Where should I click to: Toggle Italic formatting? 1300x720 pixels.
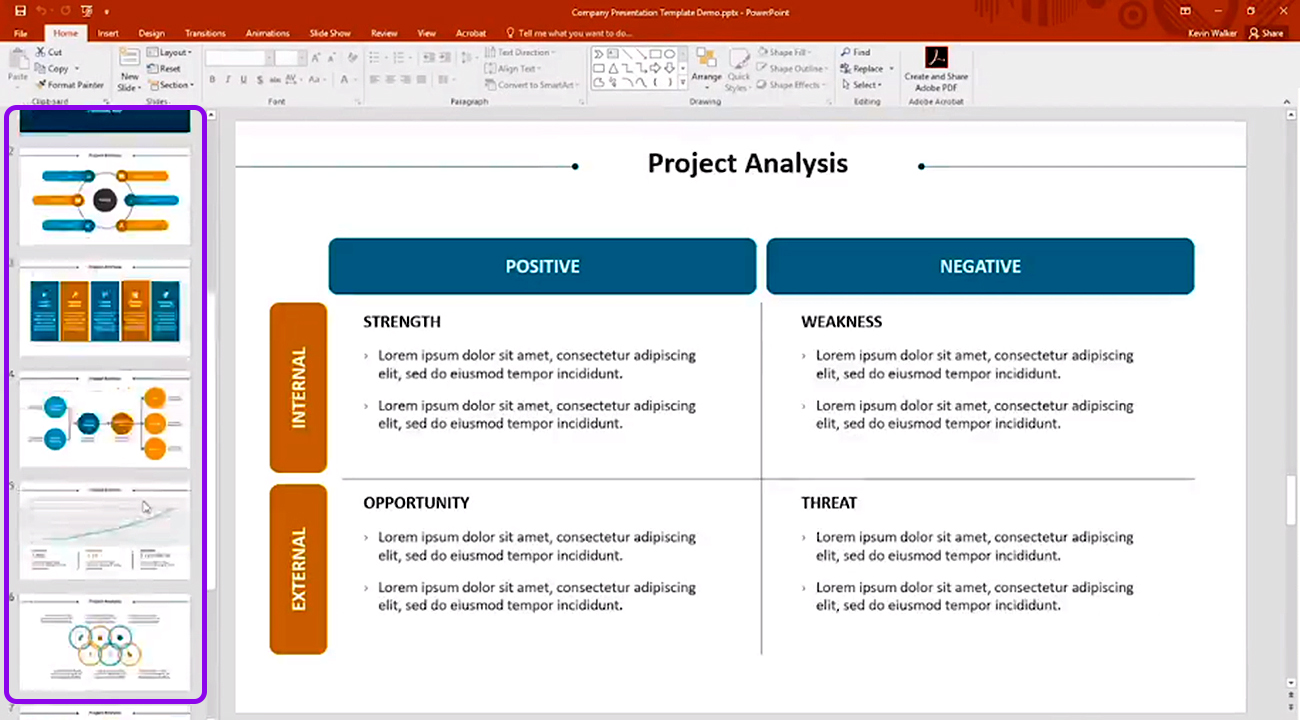(228, 80)
